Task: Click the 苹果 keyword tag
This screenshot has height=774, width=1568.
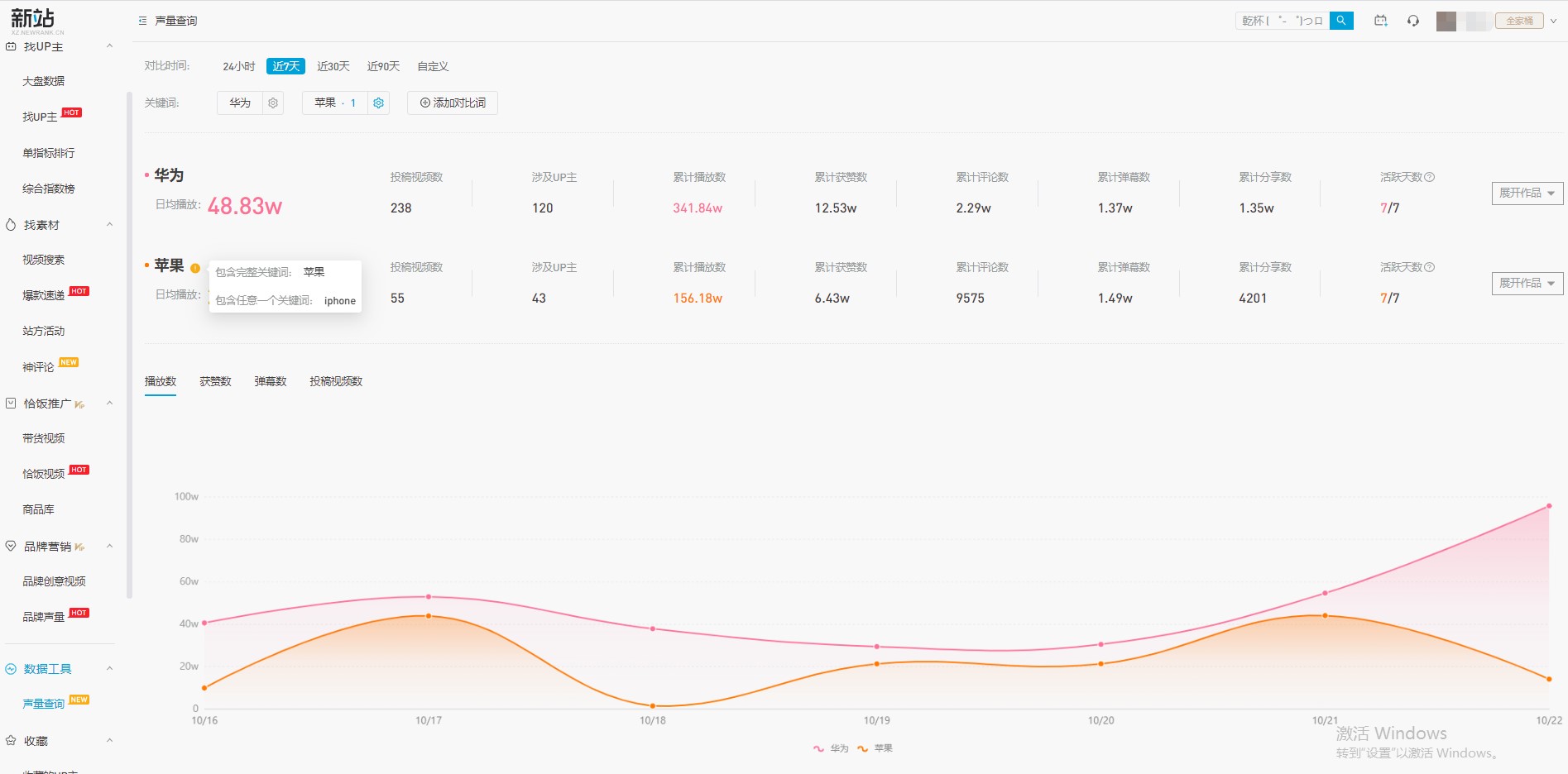Action: pyautogui.click(x=334, y=103)
